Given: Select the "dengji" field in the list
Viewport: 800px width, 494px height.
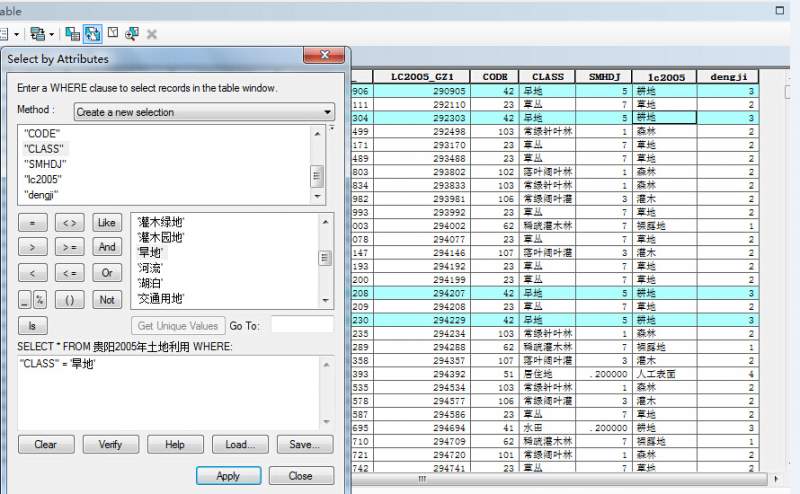Looking at the screenshot, I should click(41, 195).
